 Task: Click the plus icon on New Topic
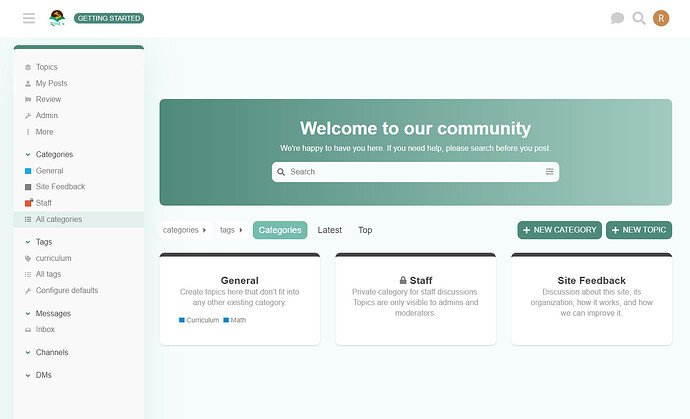(615, 230)
